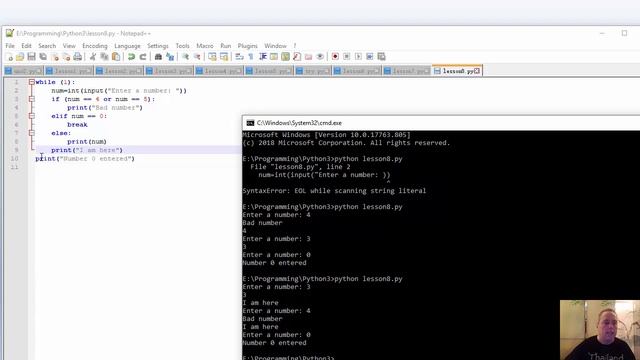The width and height of the screenshot is (640, 360).
Task: Click the Save Recorded Macro icon
Action: click(x=381, y=57)
